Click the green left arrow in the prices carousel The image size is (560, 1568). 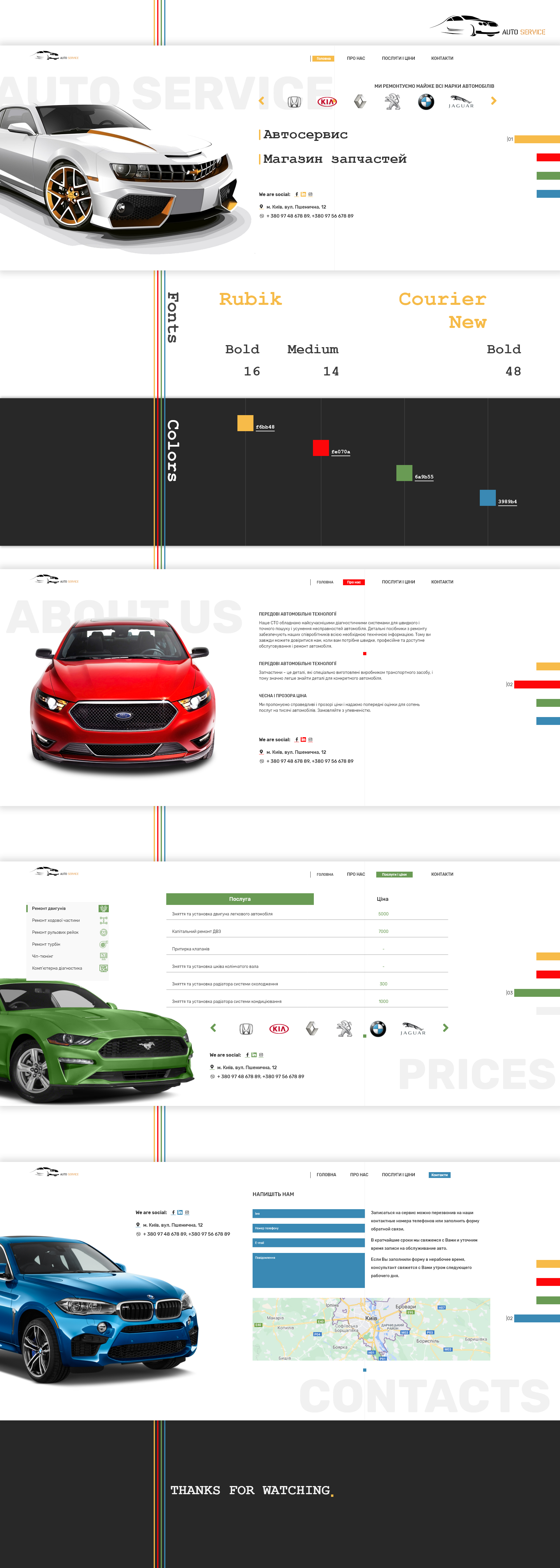pyautogui.click(x=213, y=1027)
